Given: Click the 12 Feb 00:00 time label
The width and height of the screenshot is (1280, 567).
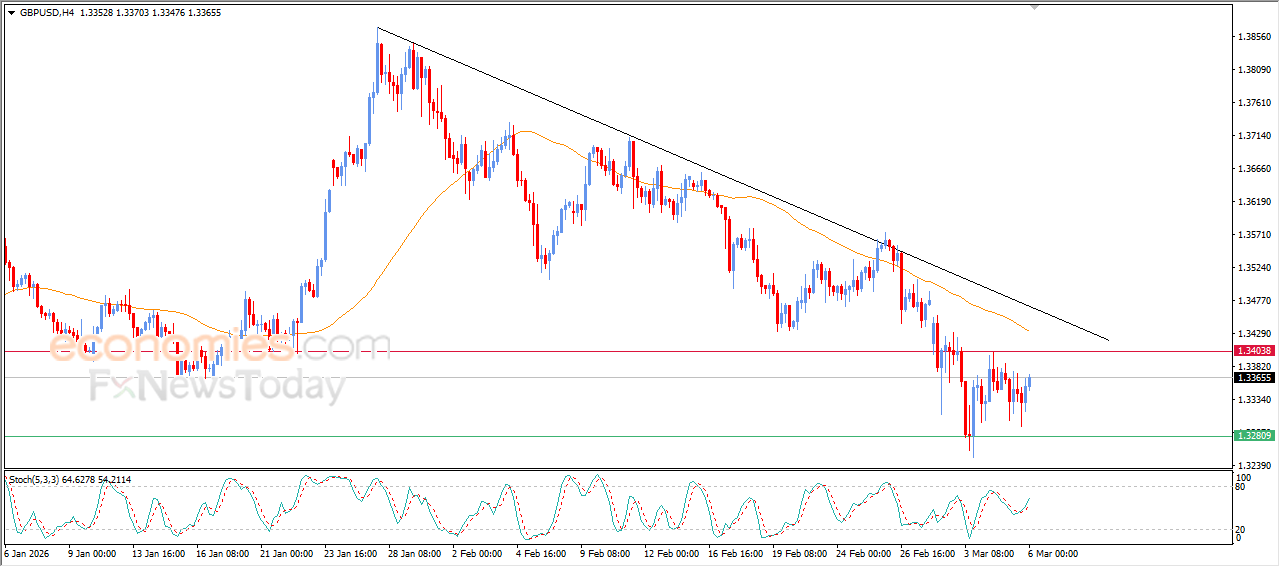Looking at the screenshot, I should (670, 553).
